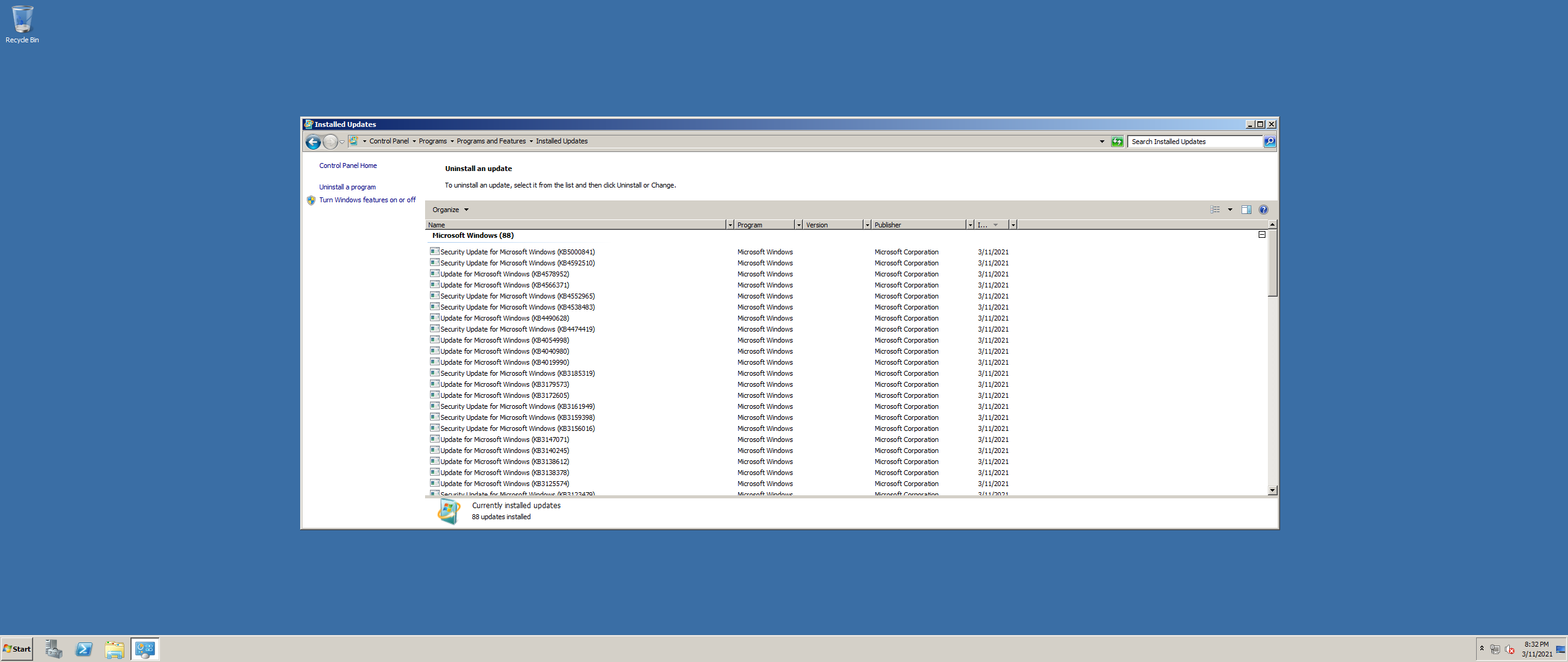Image resolution: width=1568 pixels, height=662 pixels.
Task: Expand the arrow after Control Panel breadcrumb
Action: tap(414, 141)
